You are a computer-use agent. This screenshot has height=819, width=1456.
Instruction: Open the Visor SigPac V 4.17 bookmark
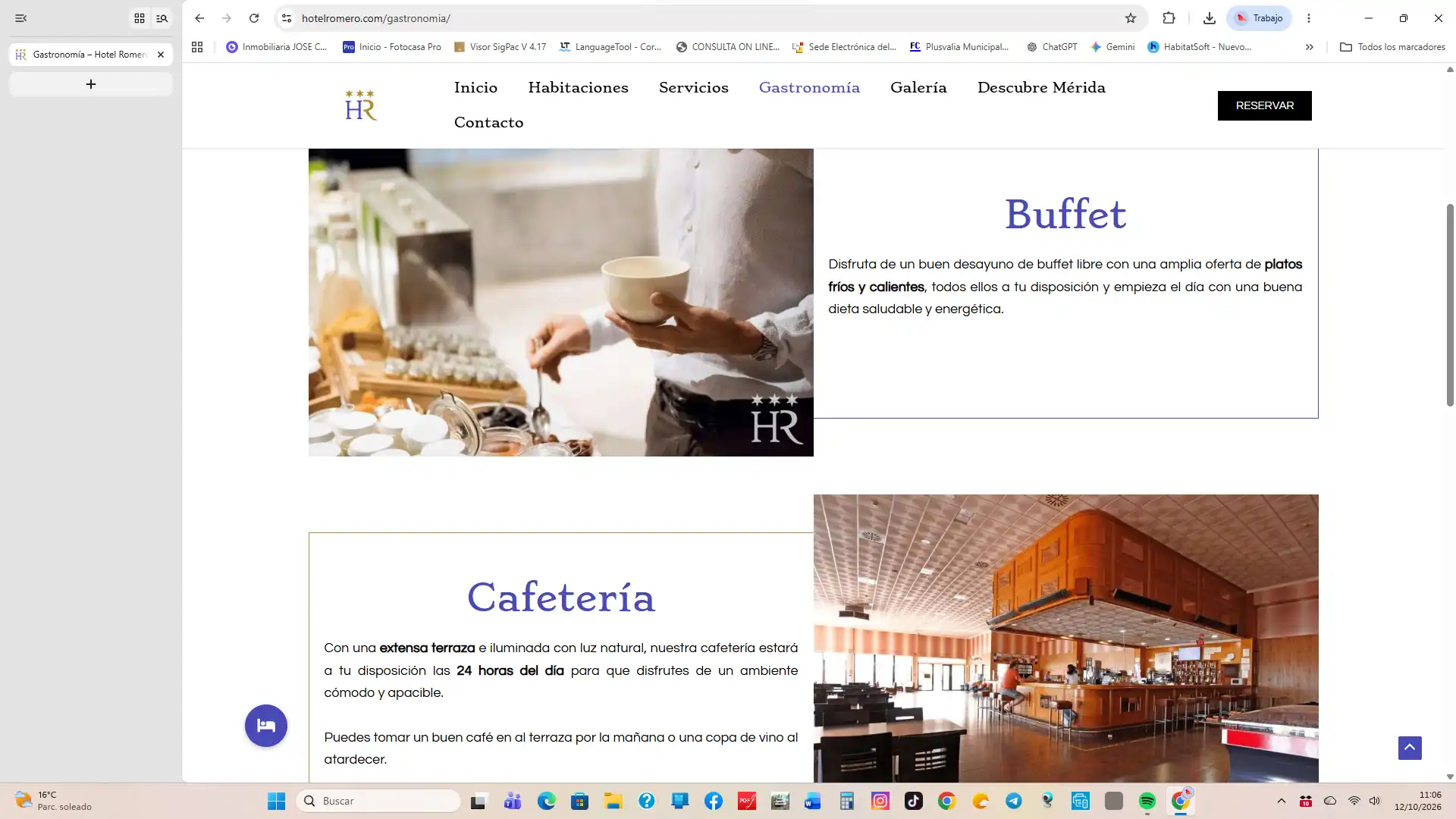click(x=500, y=47)
